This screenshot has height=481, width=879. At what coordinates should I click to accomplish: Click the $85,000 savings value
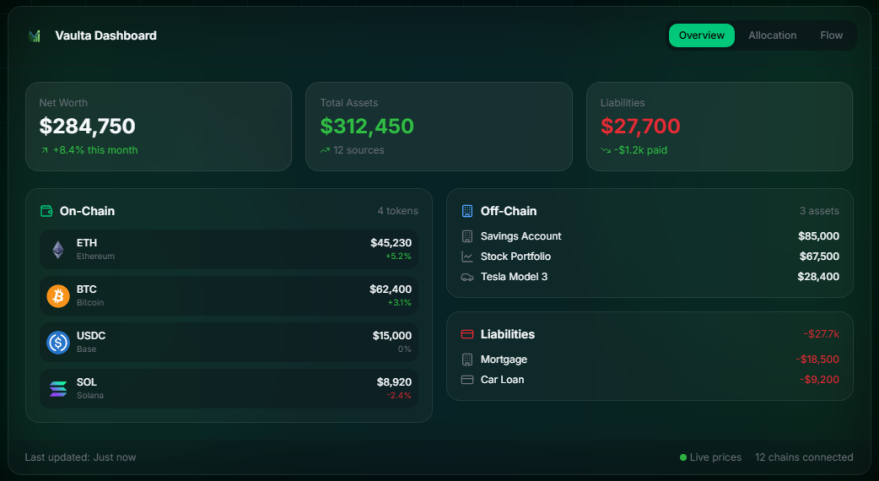click(818, 237)
